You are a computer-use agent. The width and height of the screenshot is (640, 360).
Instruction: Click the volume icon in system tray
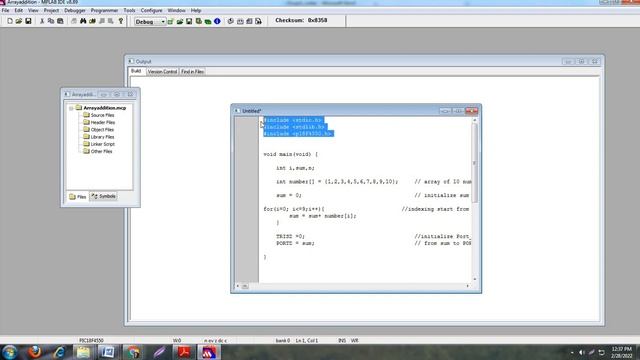click(x=582, y=352)
